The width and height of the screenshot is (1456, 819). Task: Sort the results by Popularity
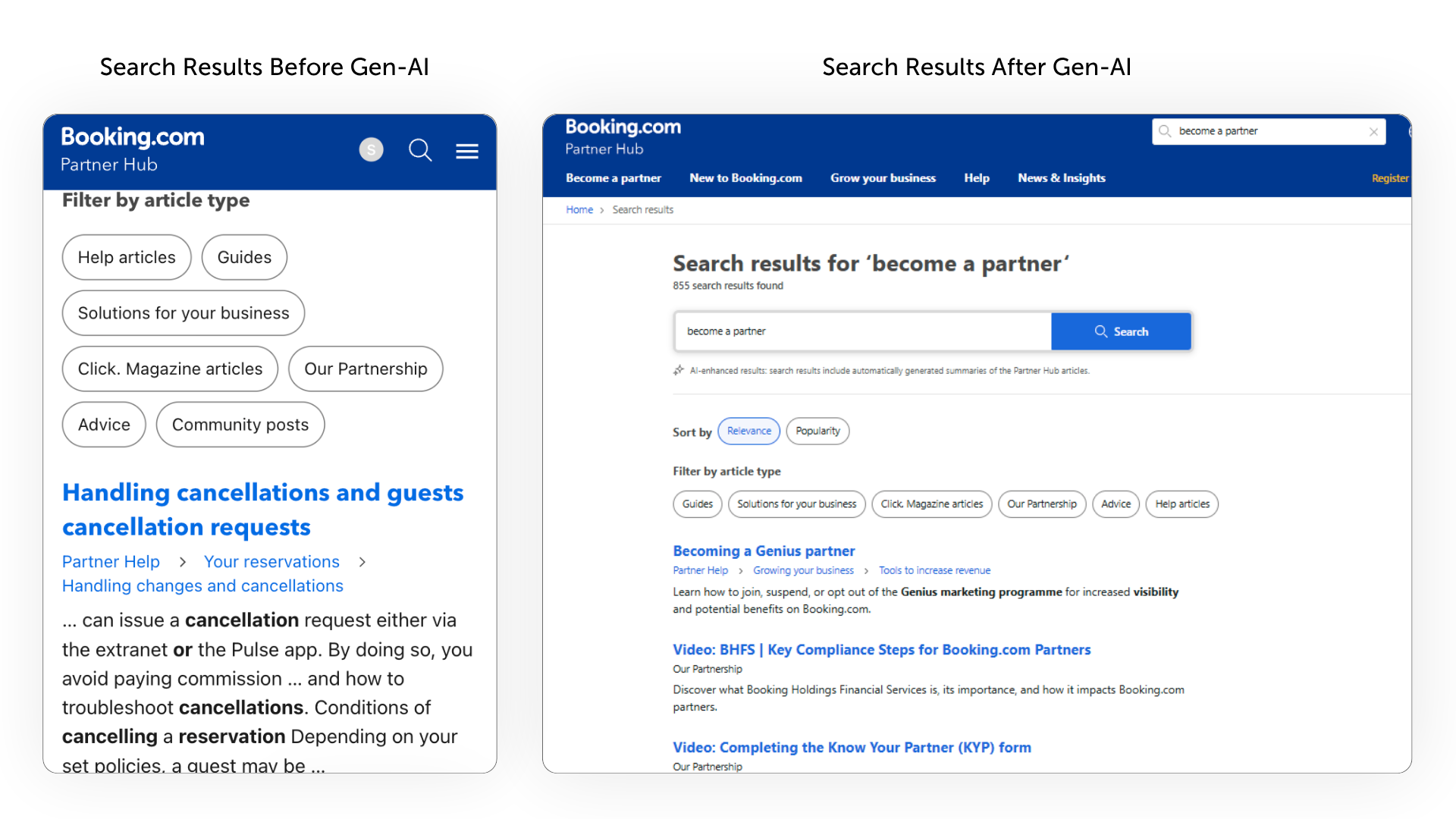coord(818,431)
